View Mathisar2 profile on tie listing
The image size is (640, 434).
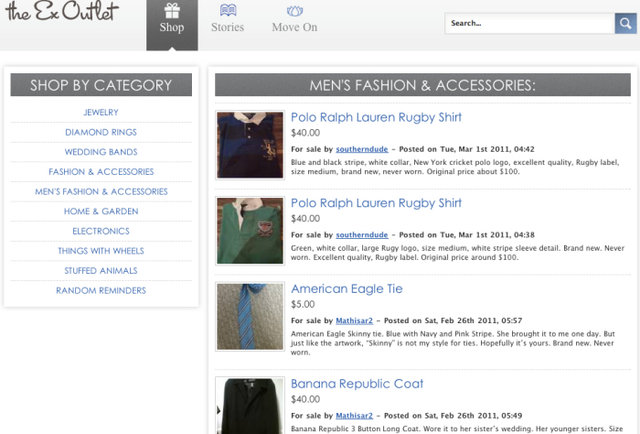click(354, 321)
